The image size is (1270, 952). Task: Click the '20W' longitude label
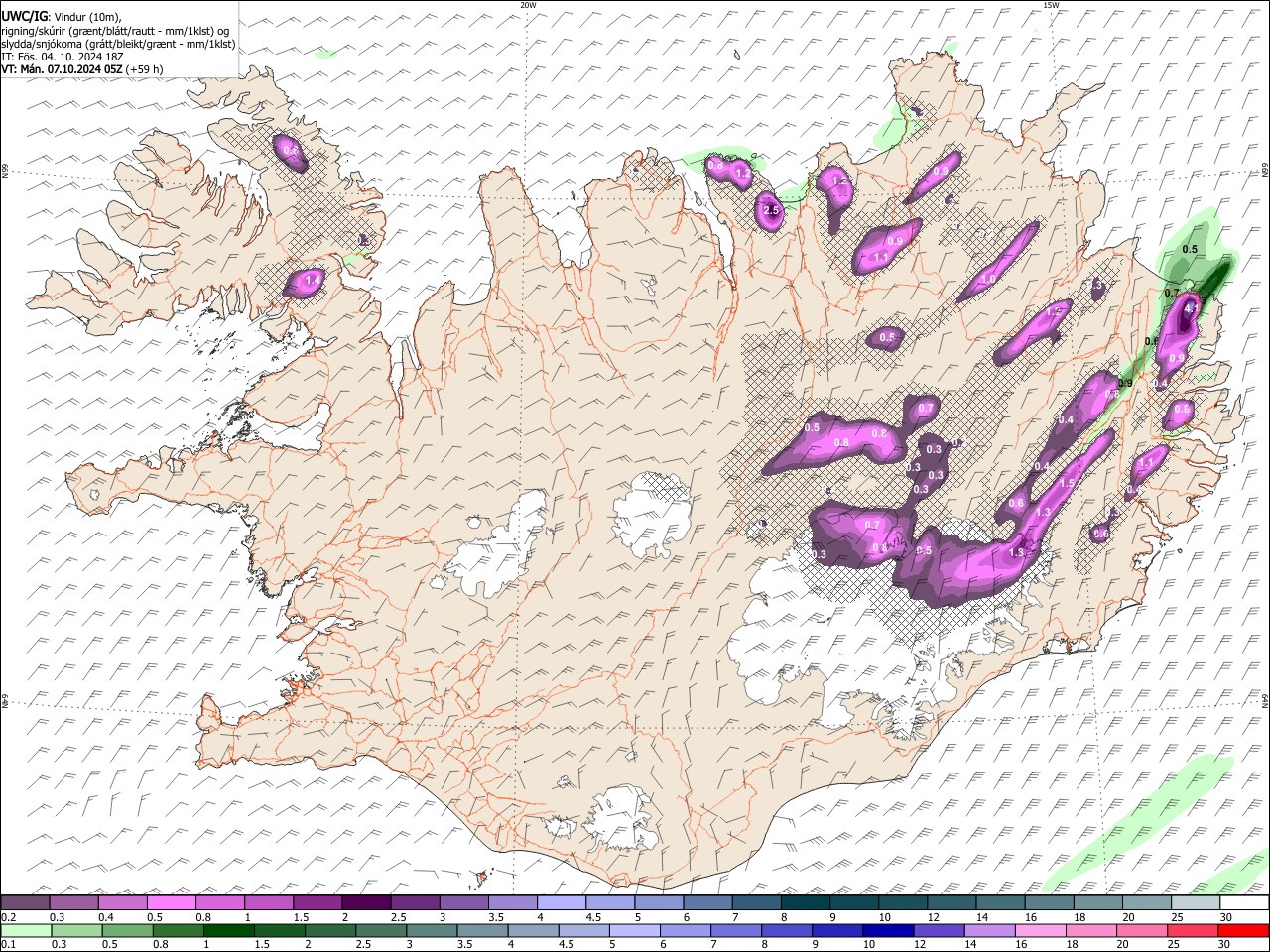[x=528, y=5]
